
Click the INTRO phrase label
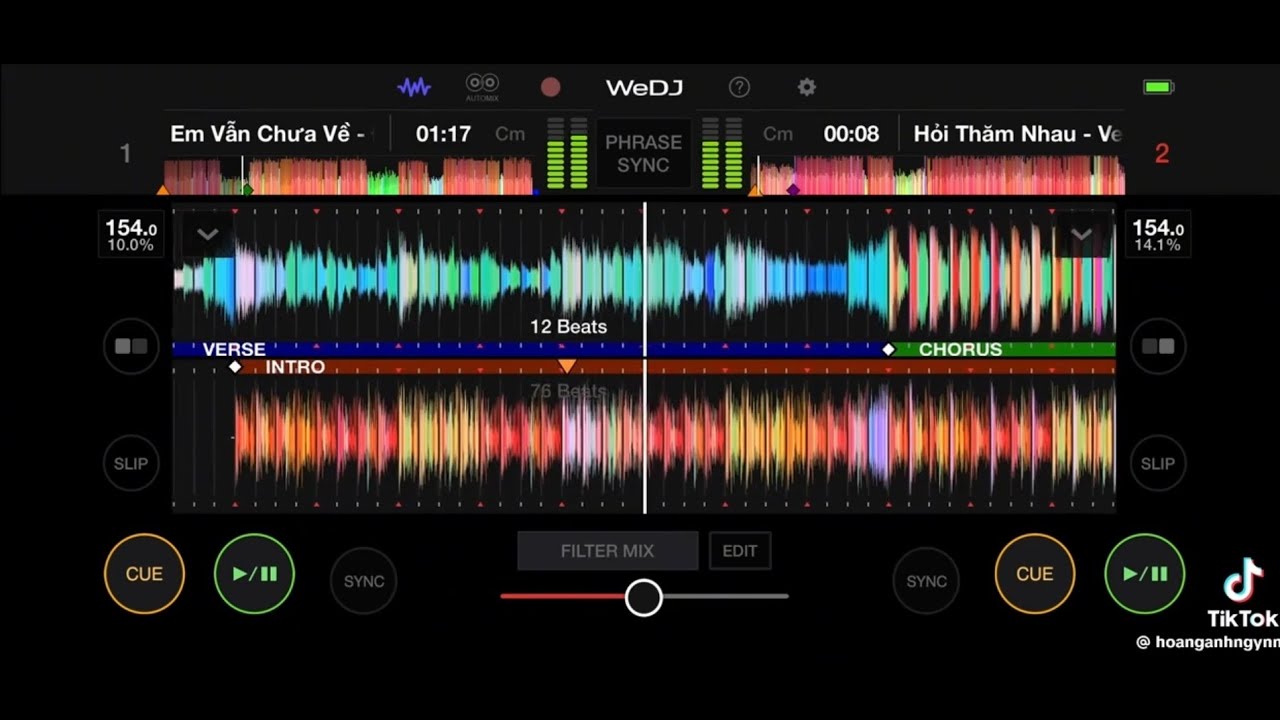coord(295,368)
